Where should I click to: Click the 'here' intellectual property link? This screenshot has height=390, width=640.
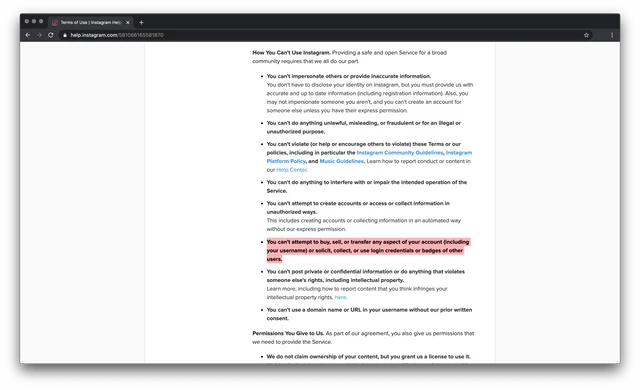pyautogui.click(x=340, y=297)
